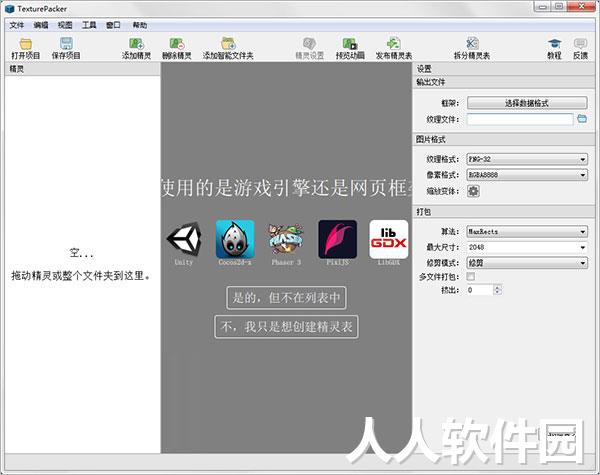The height and width of the screenshot is (475, 600).
Task: Open the 修剪模式 dropdown
Action: 527,263
